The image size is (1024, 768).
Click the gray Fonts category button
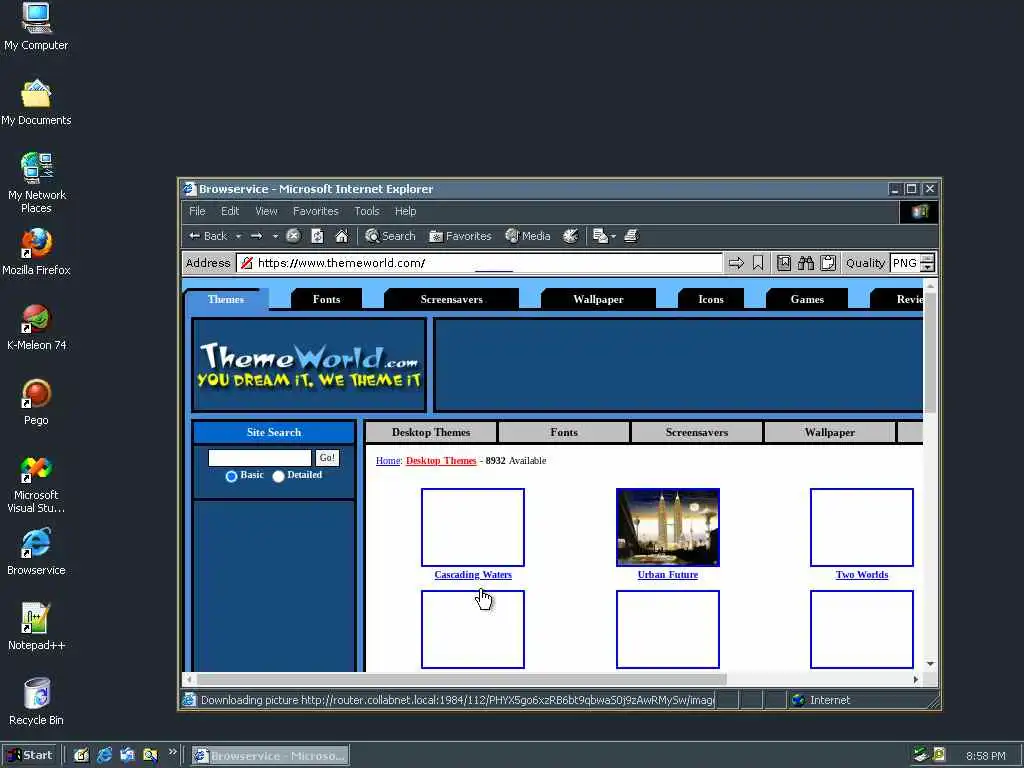564,432
